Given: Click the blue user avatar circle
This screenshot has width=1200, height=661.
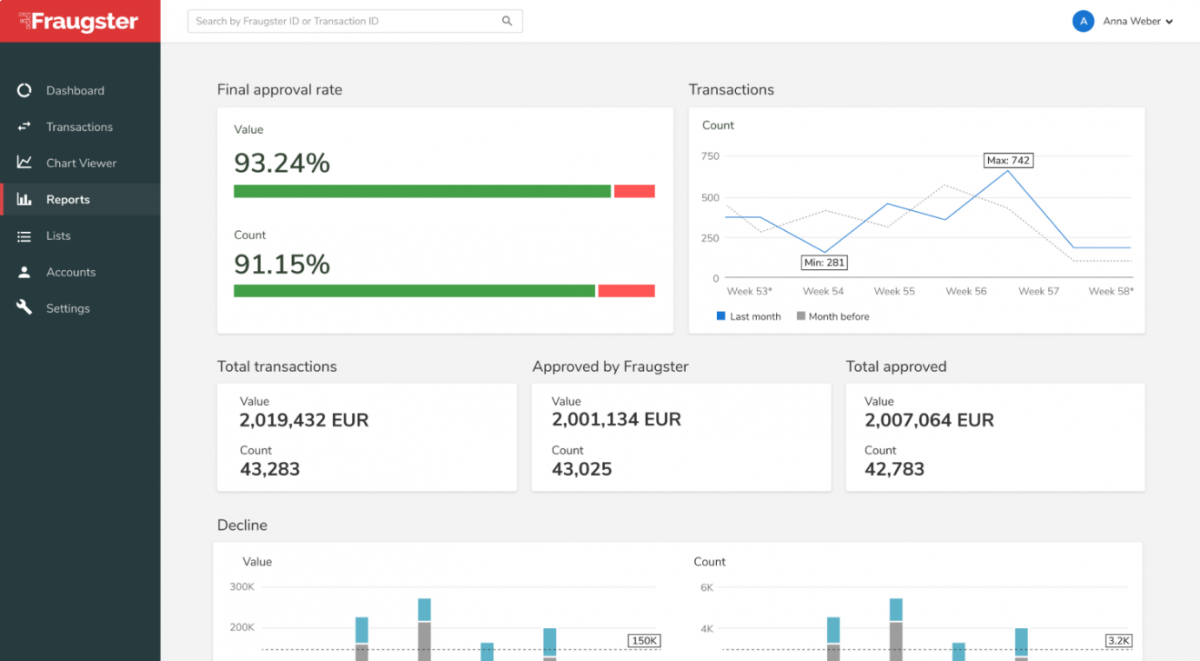Looking at the screenshot, I should (1082, 21).
